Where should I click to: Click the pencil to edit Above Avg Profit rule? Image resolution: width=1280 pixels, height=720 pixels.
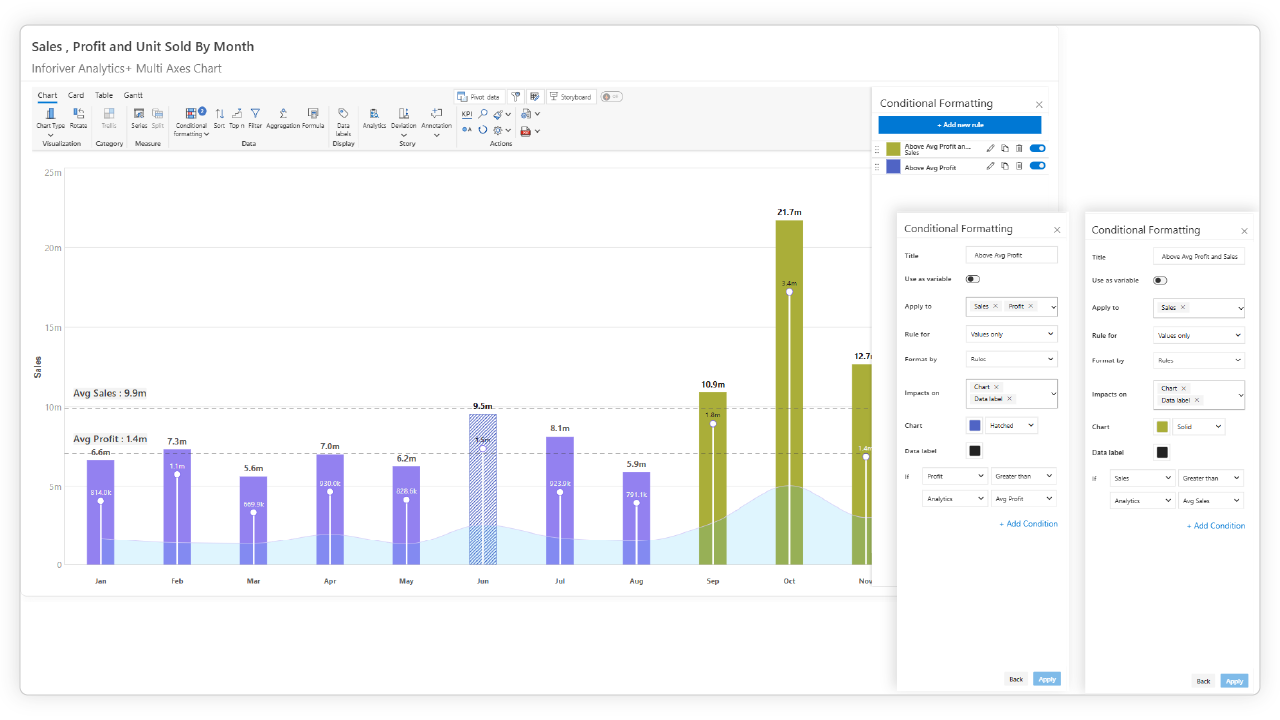click(990, 167)
